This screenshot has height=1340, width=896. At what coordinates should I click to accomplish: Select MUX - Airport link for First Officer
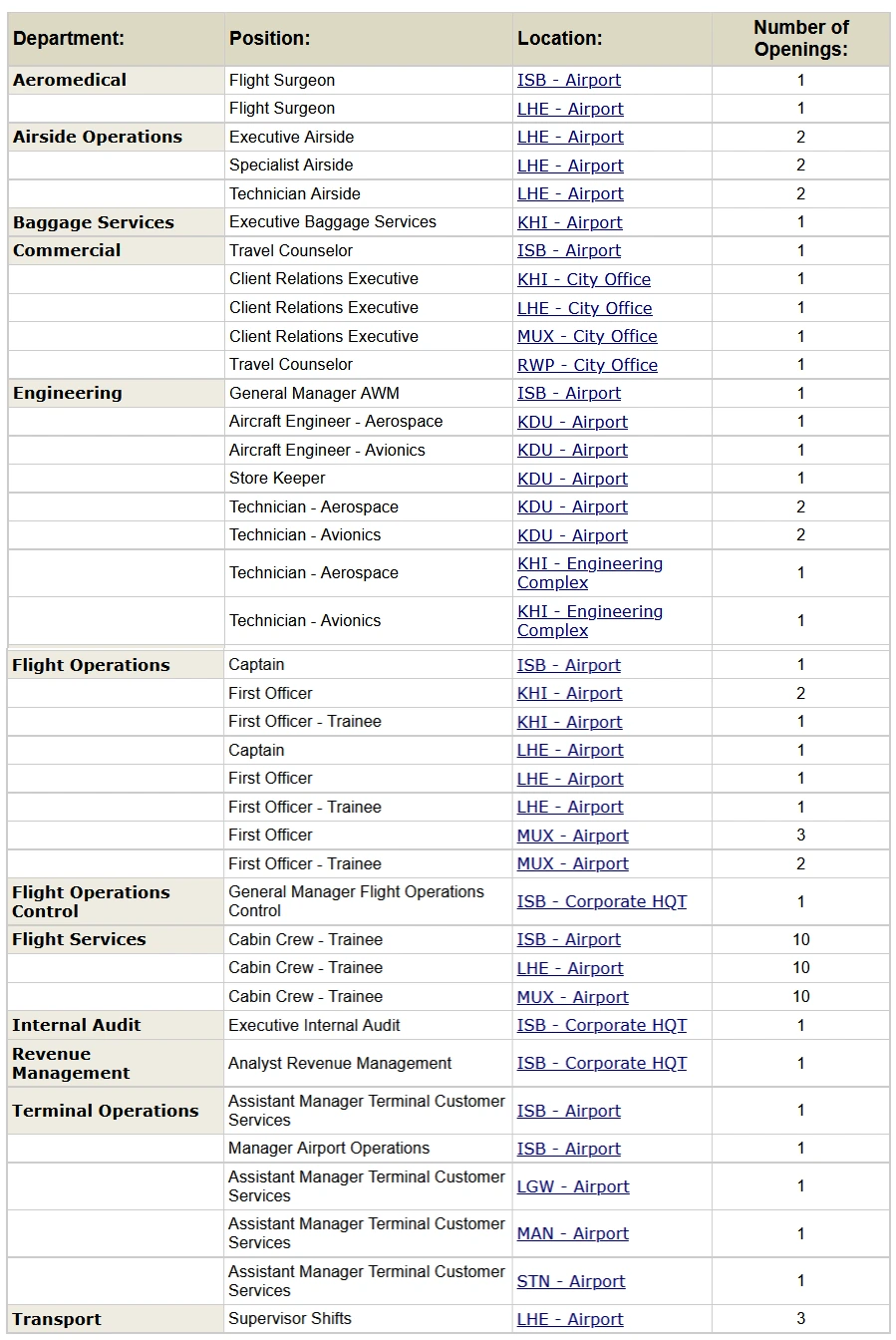tap(573, 837)
